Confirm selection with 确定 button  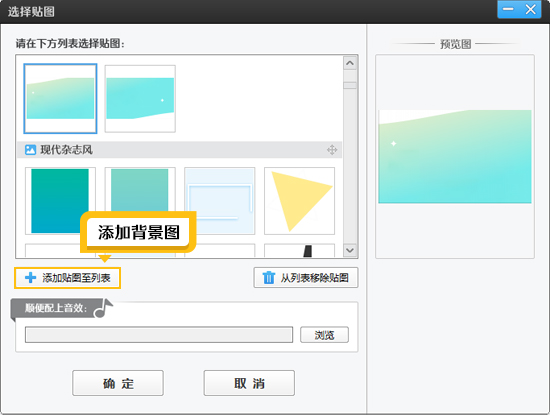(118, 383)
